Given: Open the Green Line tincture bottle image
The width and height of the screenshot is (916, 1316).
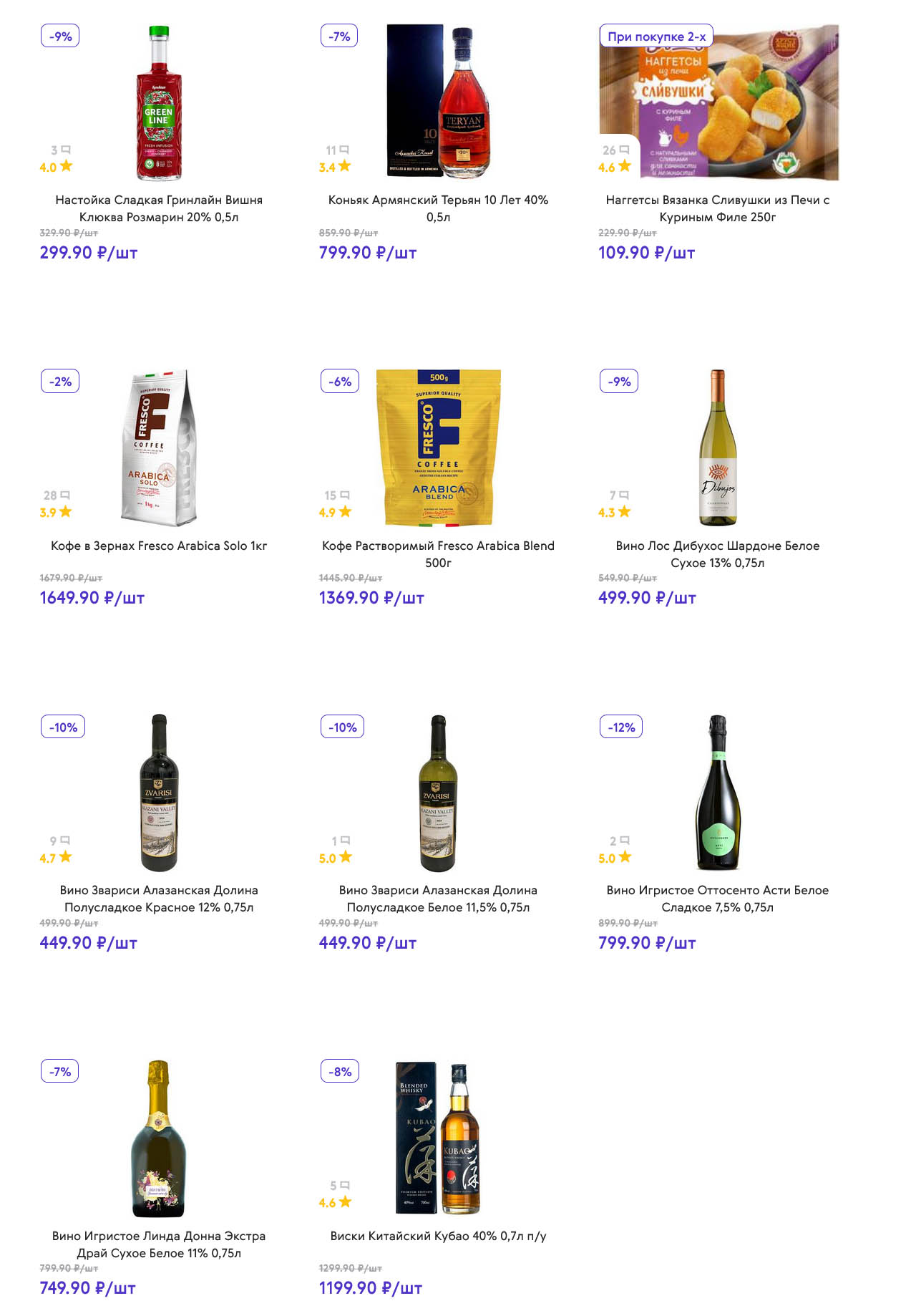Looking at the screenshot, I should point(159,103).
